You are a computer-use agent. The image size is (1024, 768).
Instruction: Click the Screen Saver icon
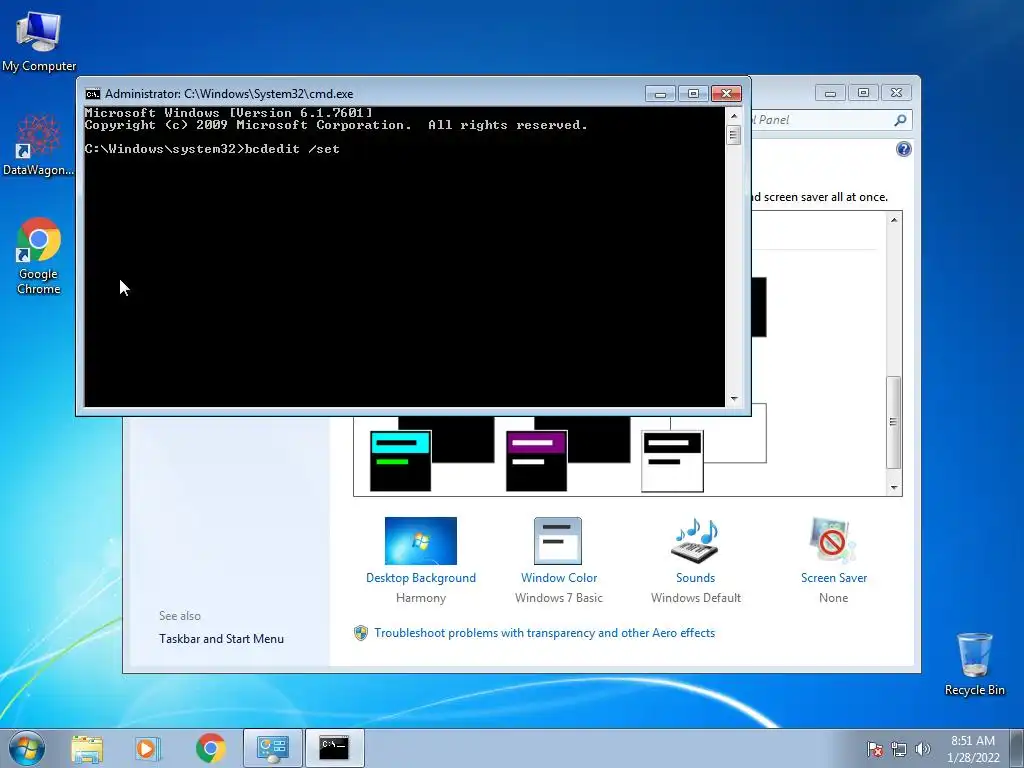[x=833, y=541]
